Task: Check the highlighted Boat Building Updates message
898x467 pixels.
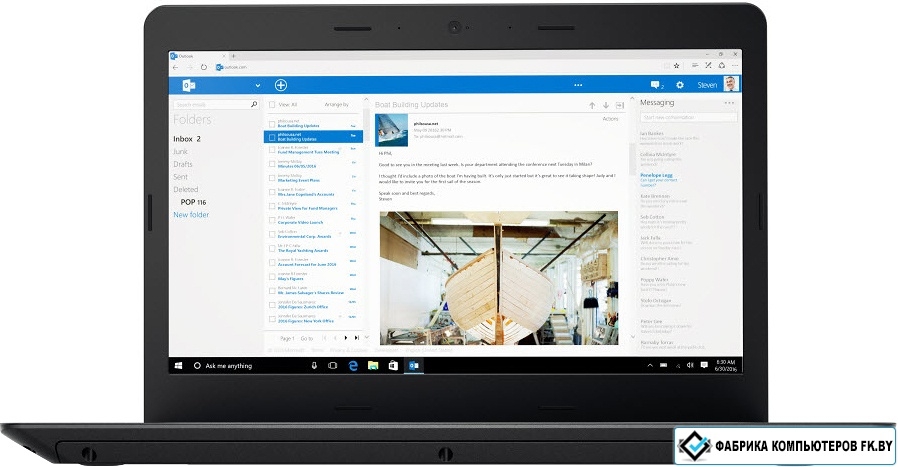Action: pos(272,137)
